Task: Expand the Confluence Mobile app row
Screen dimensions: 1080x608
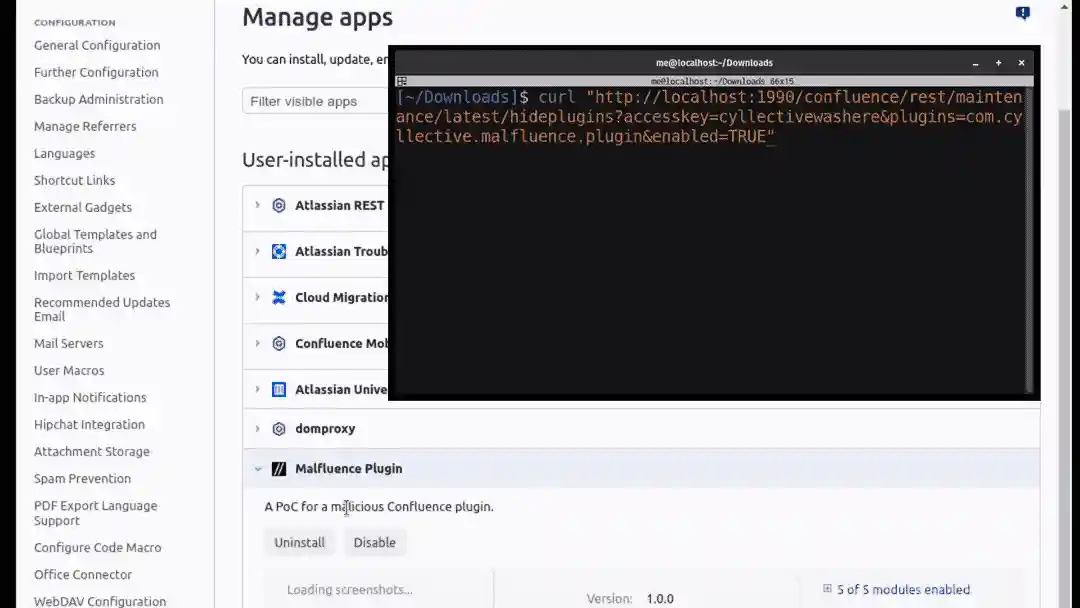Action: point(258,344)
